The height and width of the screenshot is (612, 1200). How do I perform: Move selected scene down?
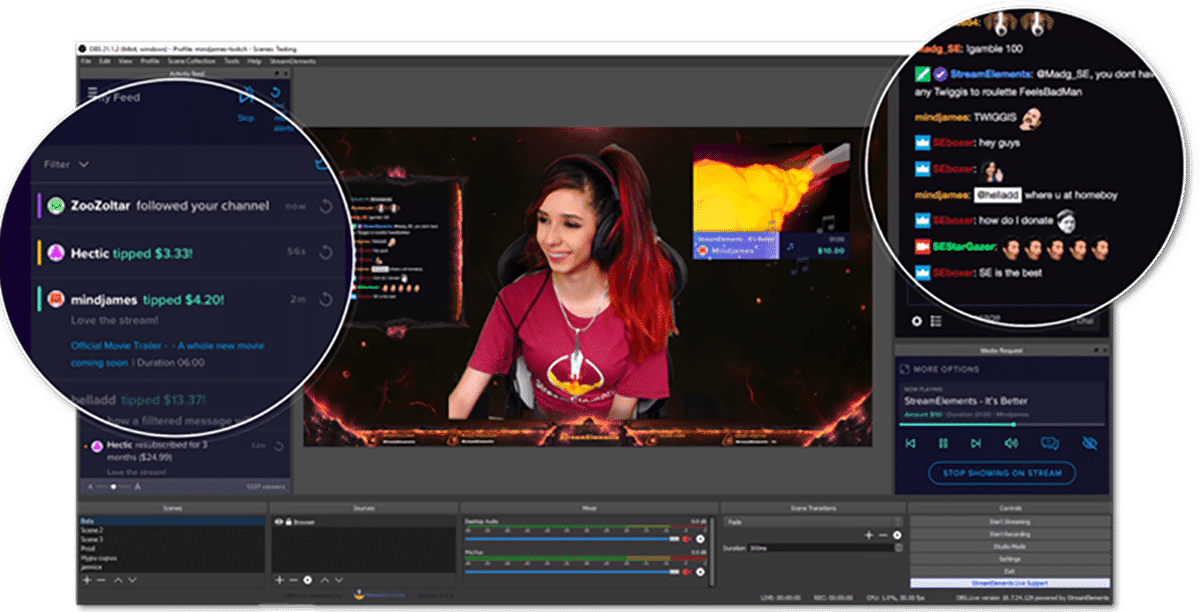pyautogui.click(x=132, y=580)
